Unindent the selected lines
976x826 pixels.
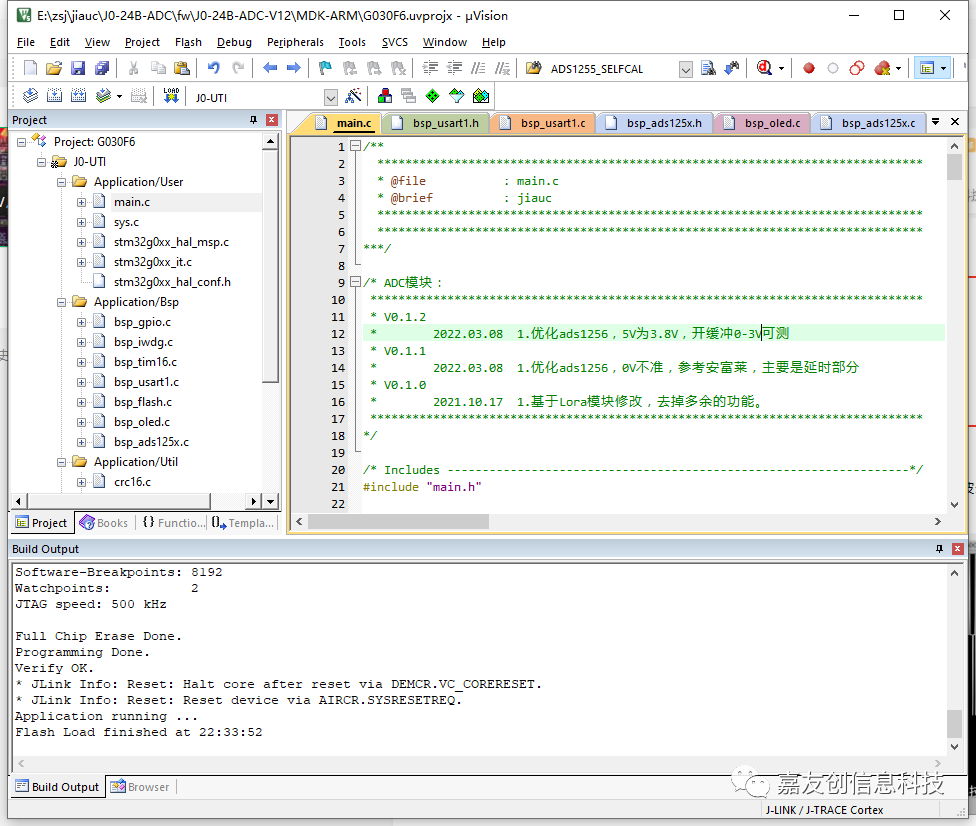(455, 68)
